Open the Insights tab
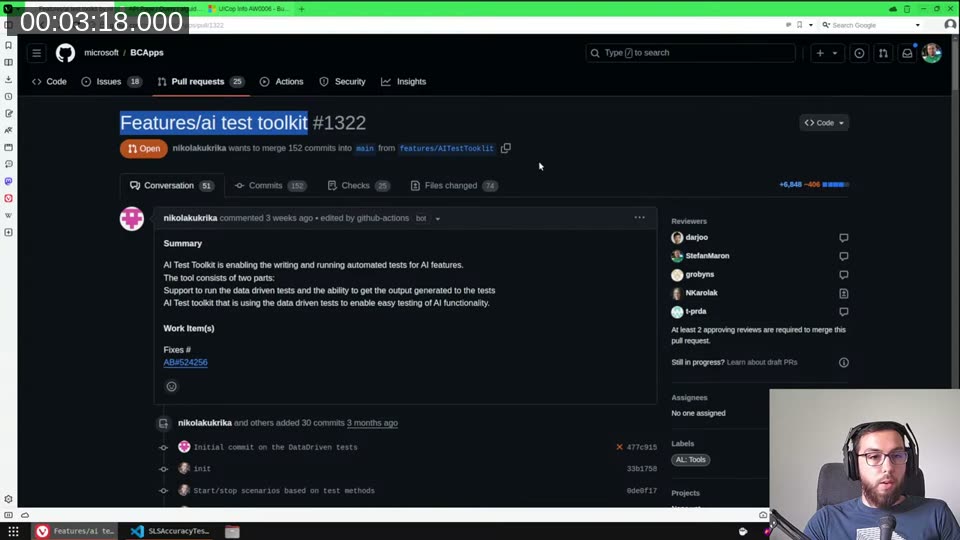This screenshot has width=960, height=540. click(x=403, y=81)
